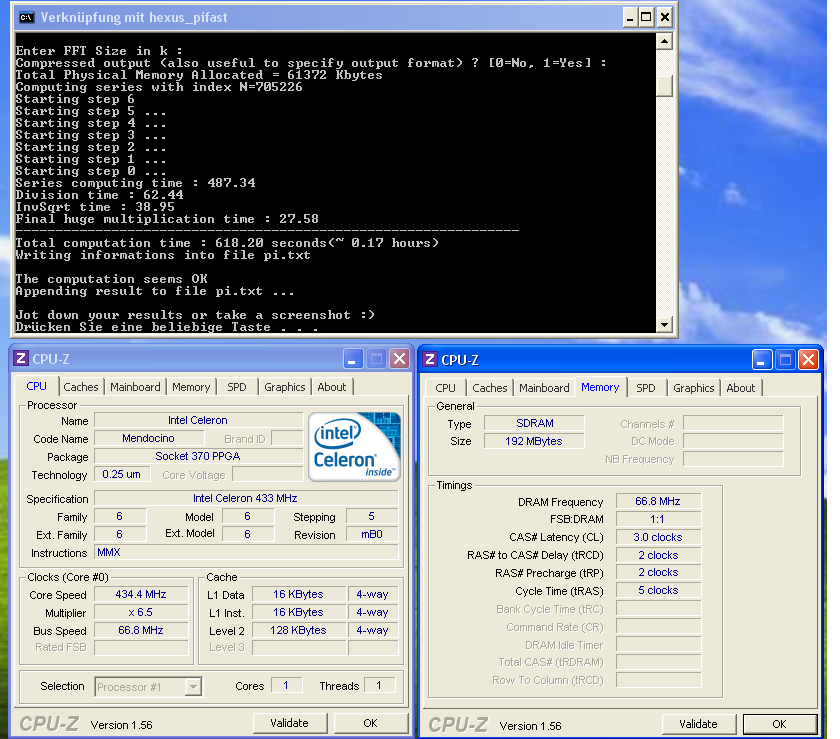Click OK in the left CPU-Z window

tap(371, 723)
